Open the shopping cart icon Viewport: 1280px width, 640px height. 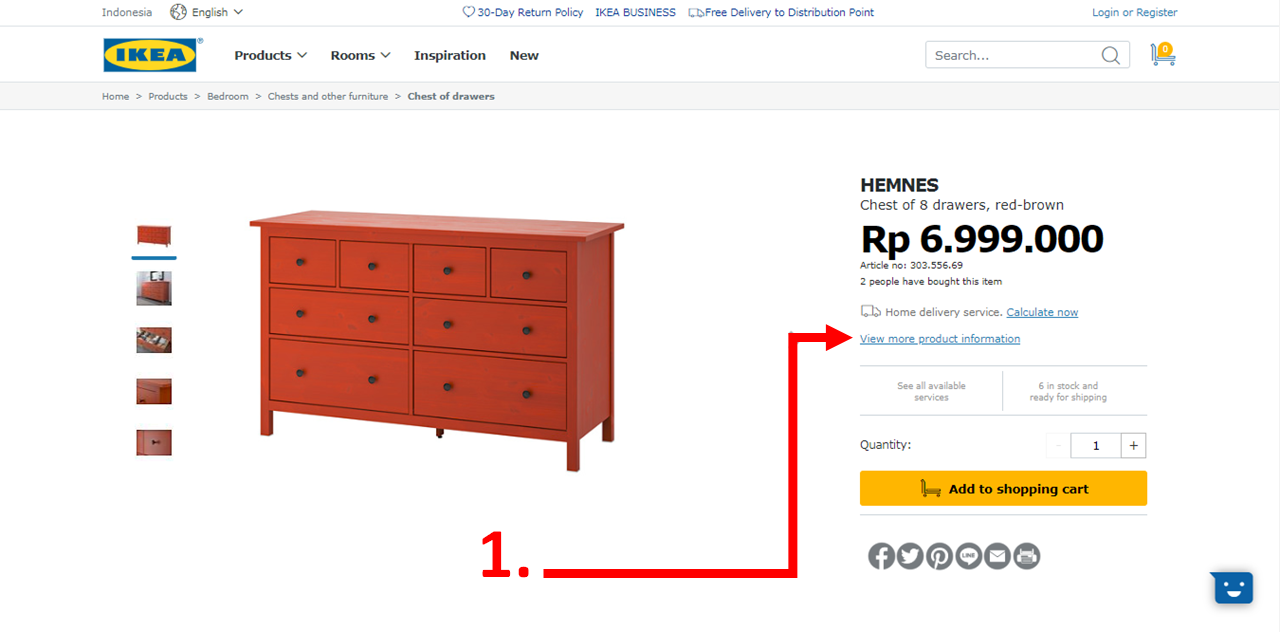point(1163,54)
